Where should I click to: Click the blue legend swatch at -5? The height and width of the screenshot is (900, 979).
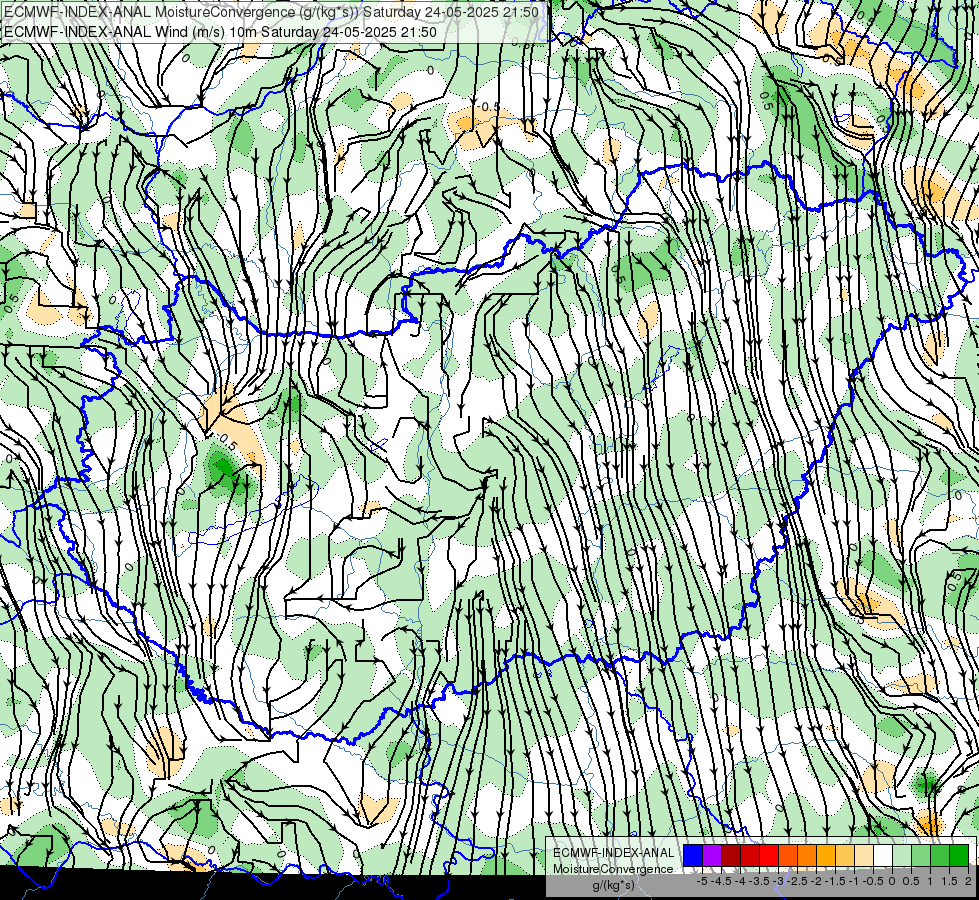[693, 855]
